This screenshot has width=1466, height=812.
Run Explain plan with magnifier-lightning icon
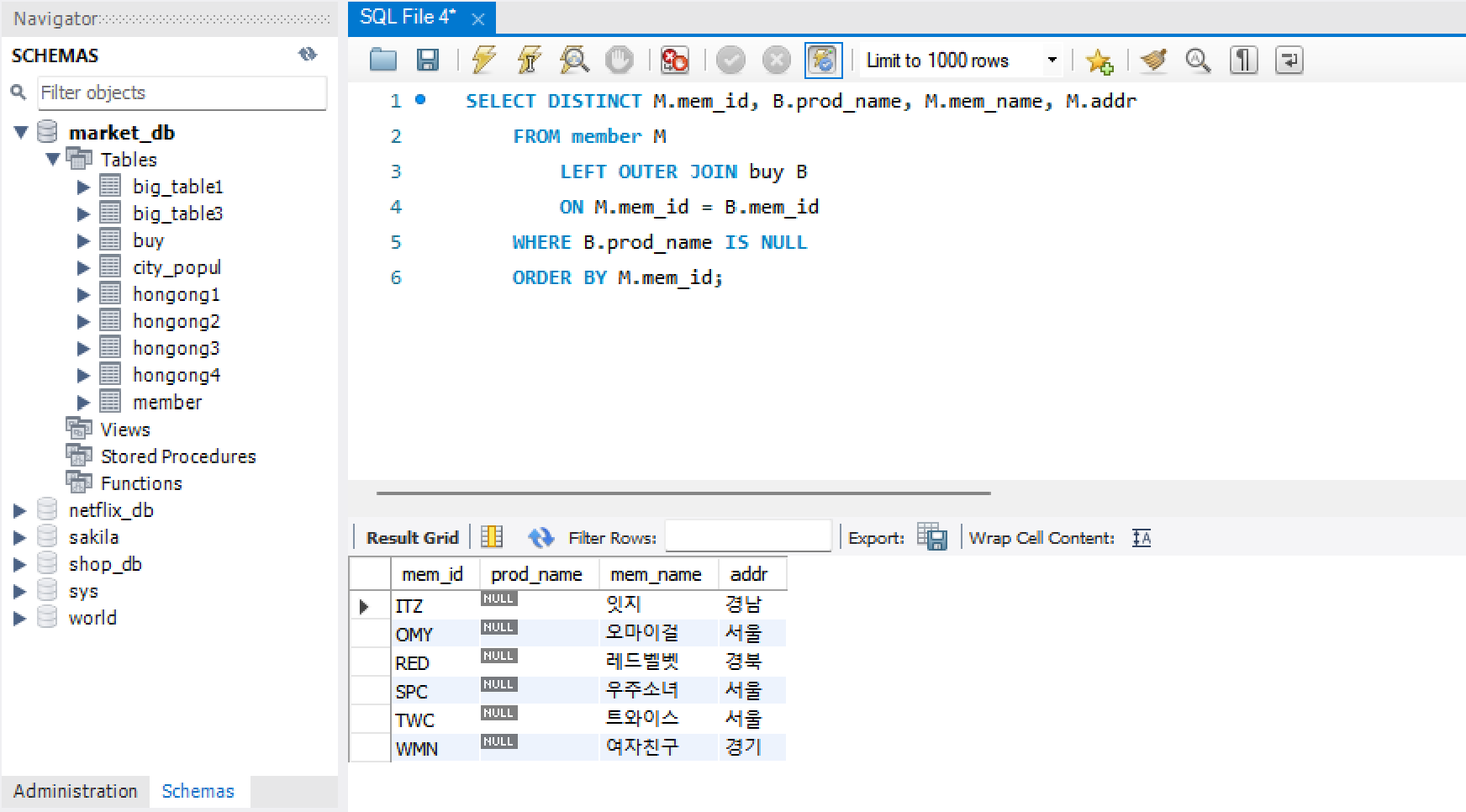(x=574, y=60)
